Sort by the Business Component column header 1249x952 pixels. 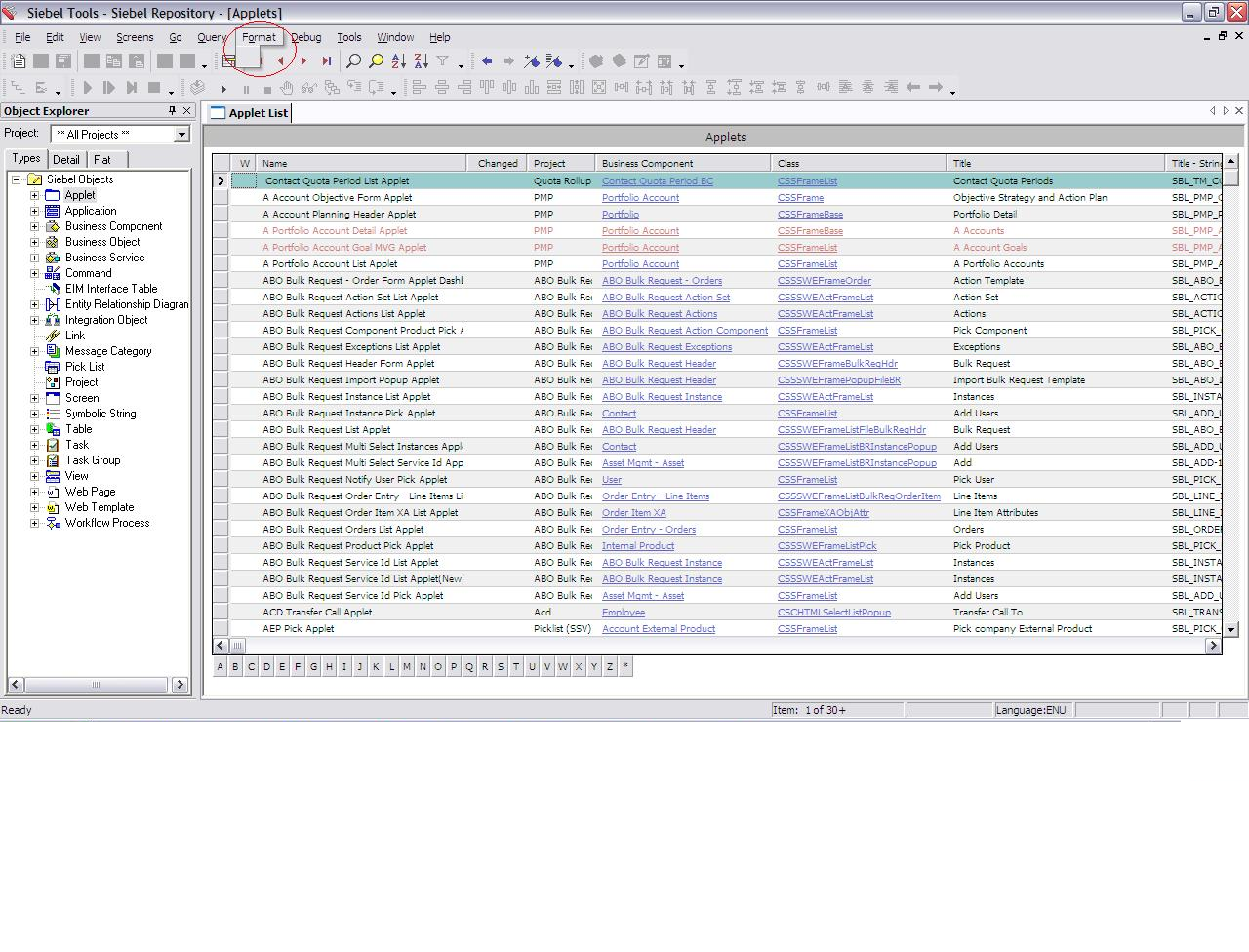683,164
